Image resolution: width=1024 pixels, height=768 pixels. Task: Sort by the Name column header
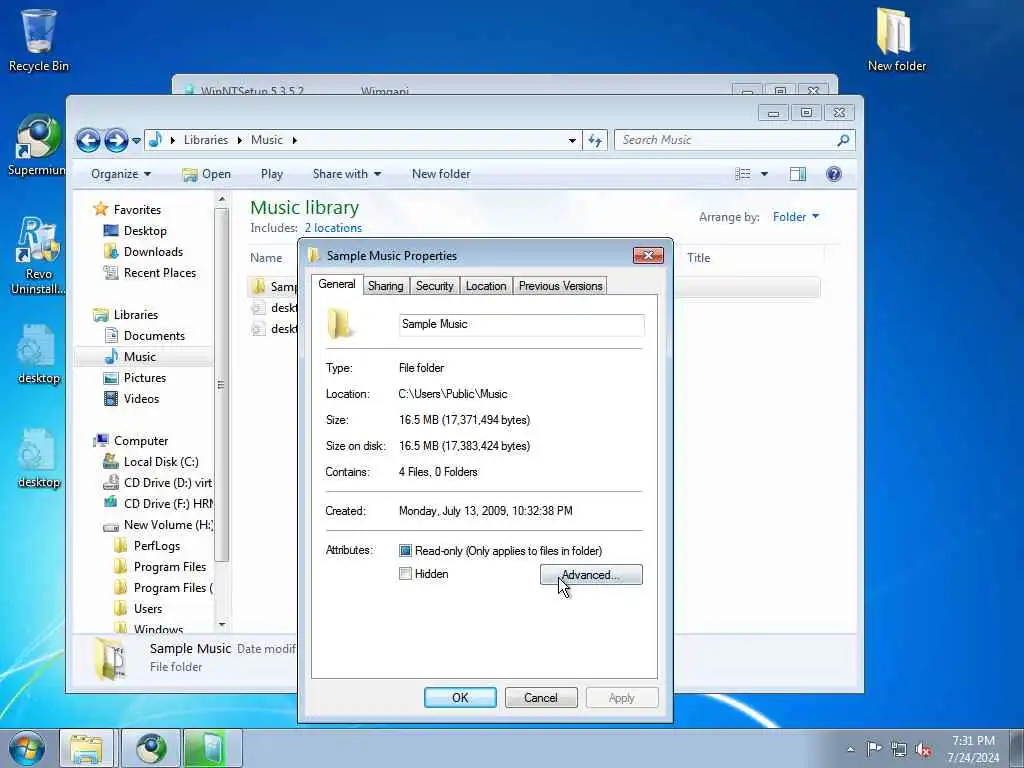tap(266, 258)
